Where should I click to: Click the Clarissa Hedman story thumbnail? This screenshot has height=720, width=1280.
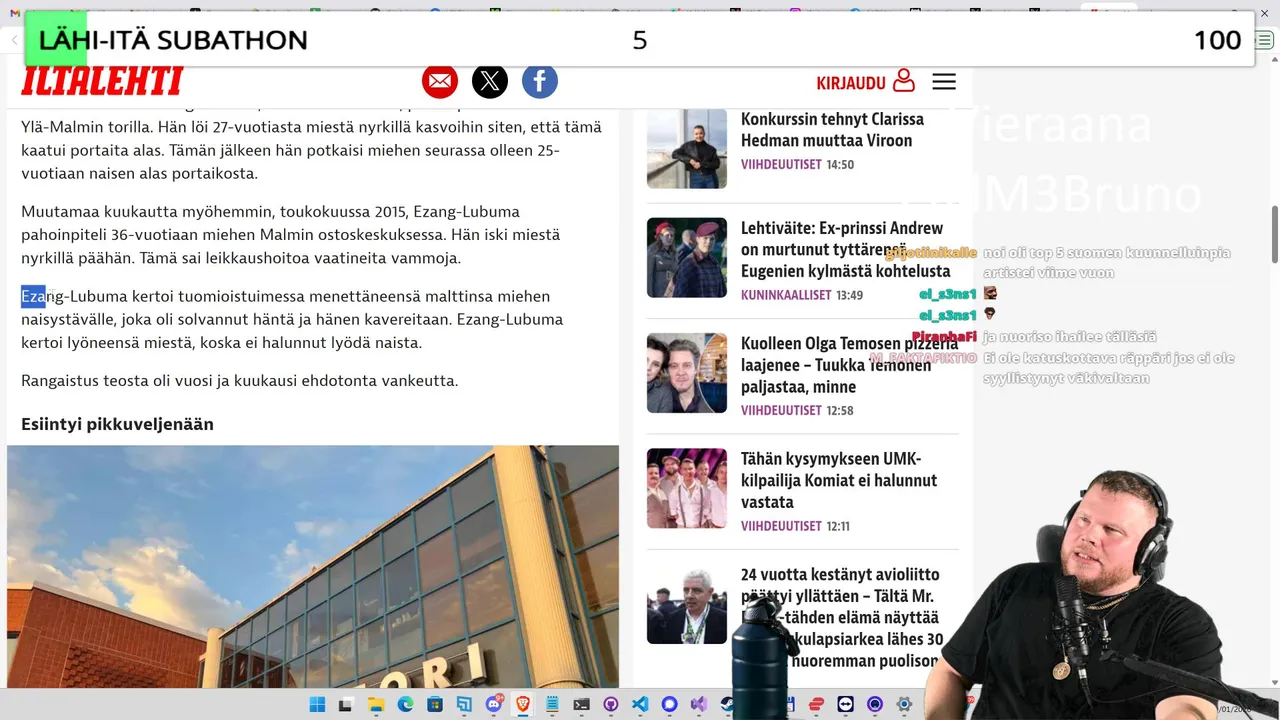[686, 148]
